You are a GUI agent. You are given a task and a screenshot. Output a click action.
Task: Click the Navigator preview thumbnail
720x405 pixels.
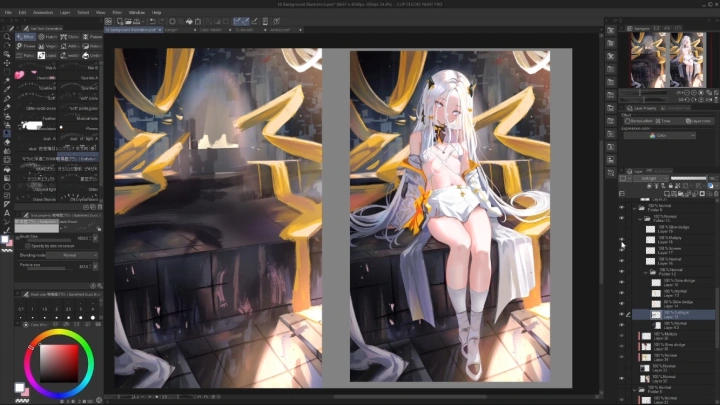[663, 60]
